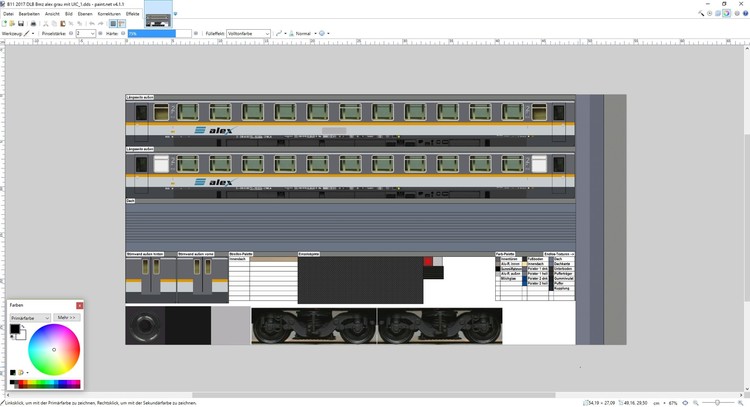Open the image list dropdown arrow
The height and width of the screenshot is (407, 750).
(176, 14)
